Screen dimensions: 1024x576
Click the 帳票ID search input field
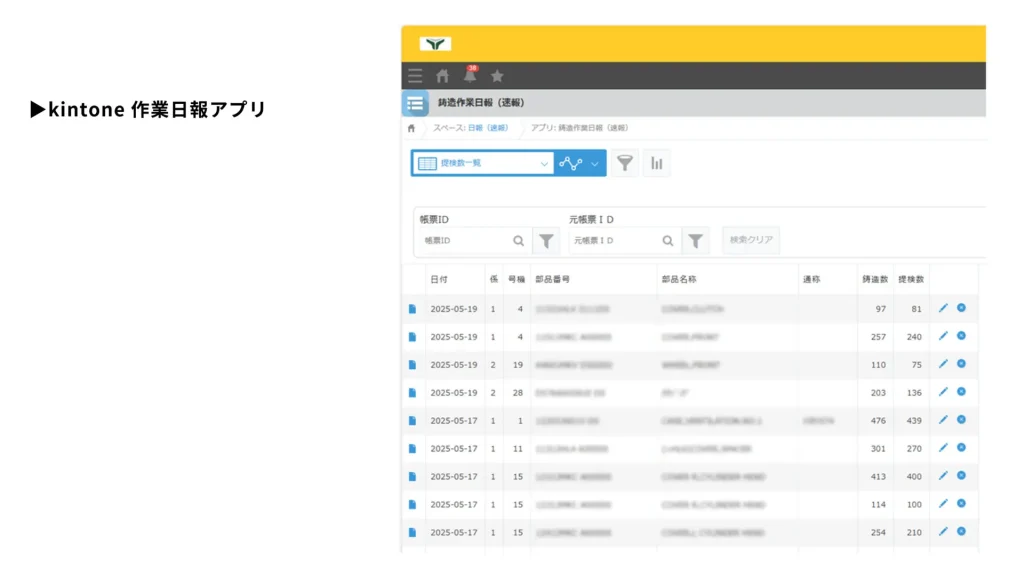[465, 240]
